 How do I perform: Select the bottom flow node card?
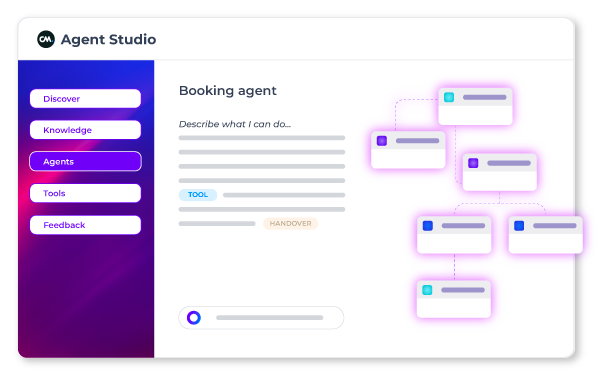[x=453, y=299]
